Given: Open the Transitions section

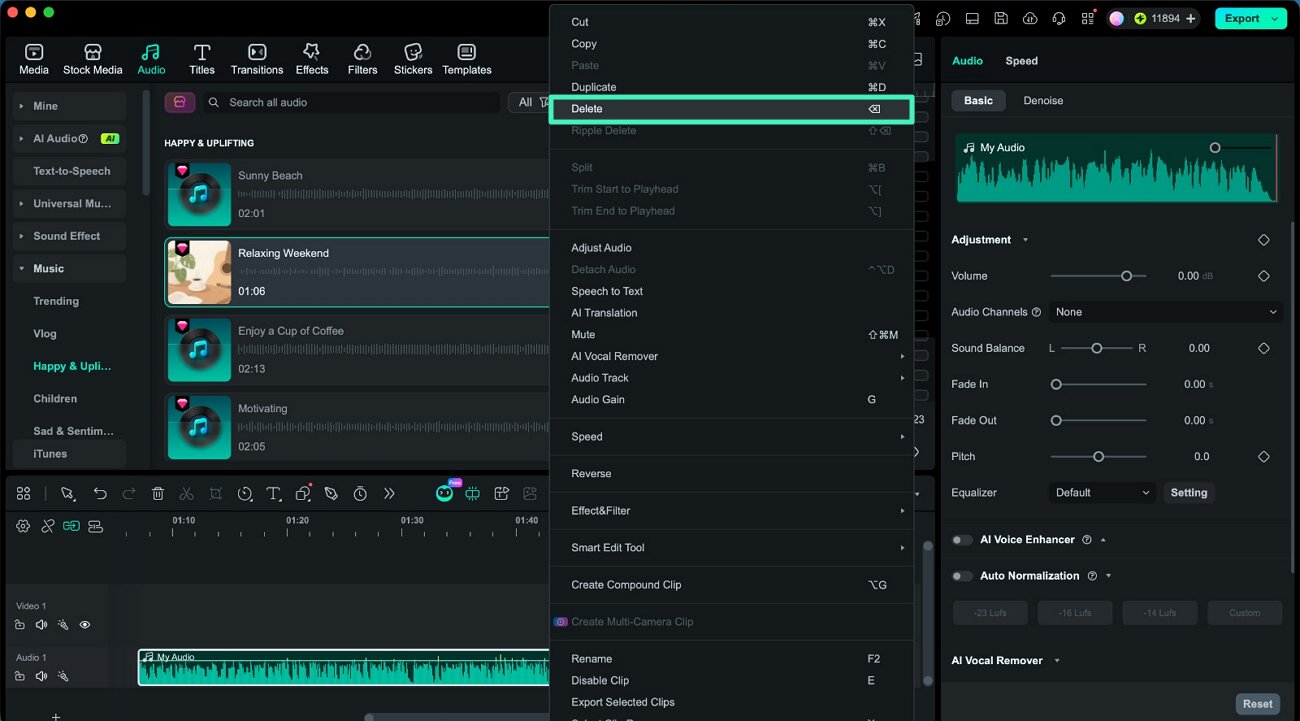Looking at the screenshot, I should (257, 59).
